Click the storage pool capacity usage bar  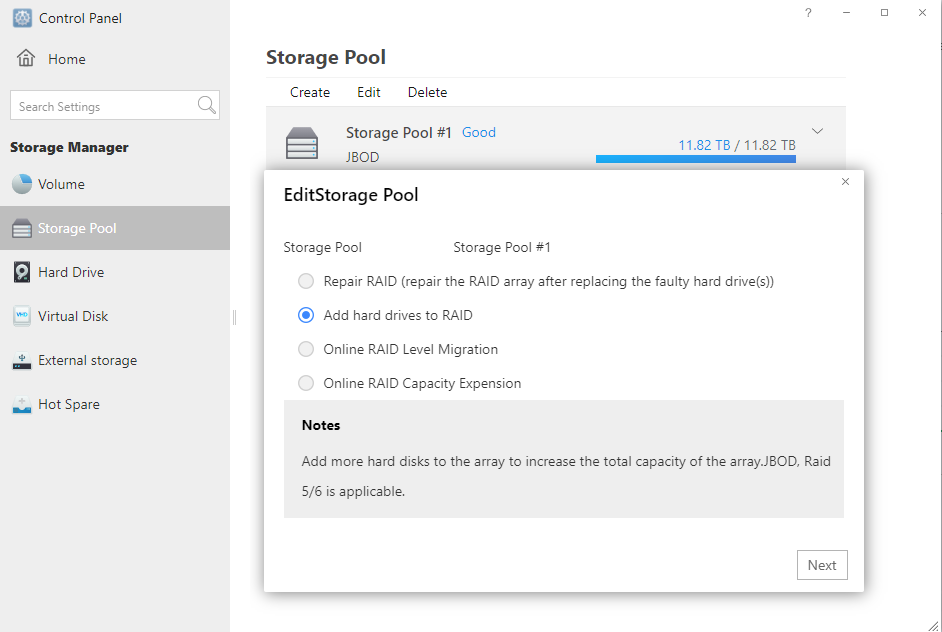point(696,159)
